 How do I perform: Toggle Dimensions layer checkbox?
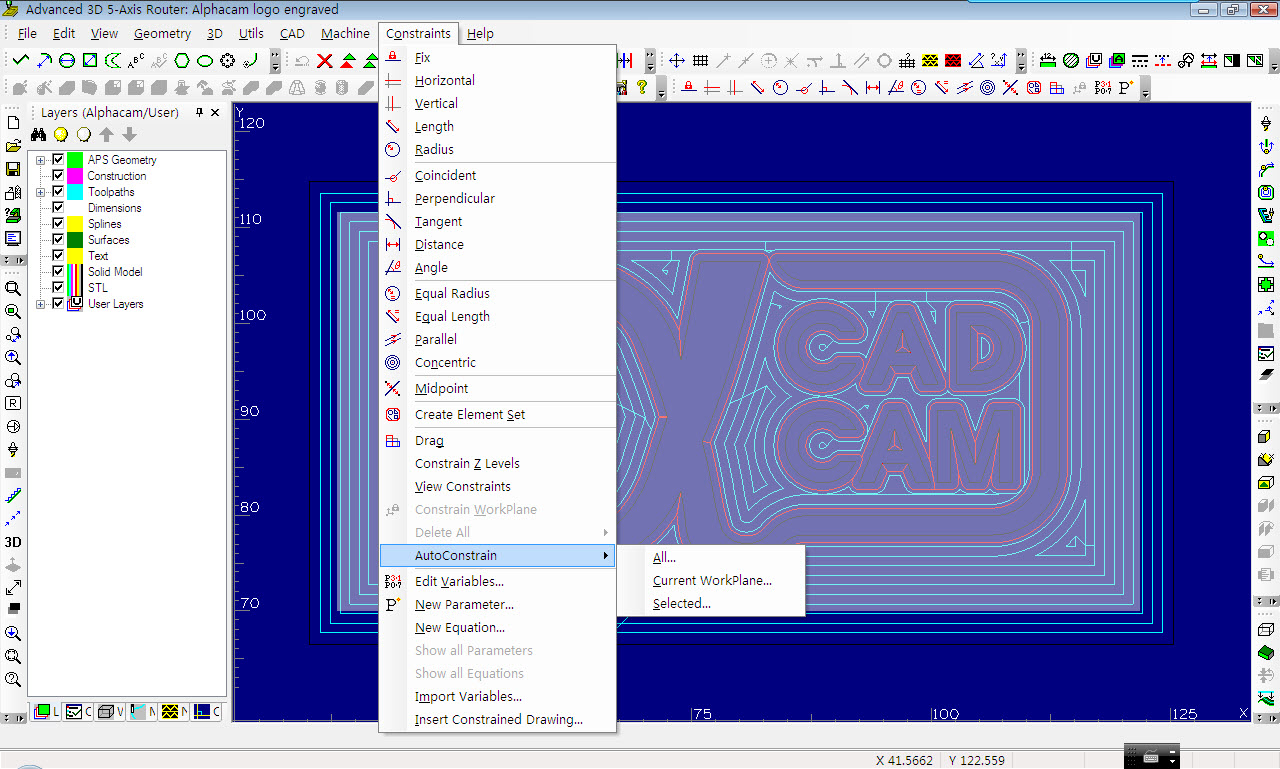pyautogui.click(x=58, y=208)
